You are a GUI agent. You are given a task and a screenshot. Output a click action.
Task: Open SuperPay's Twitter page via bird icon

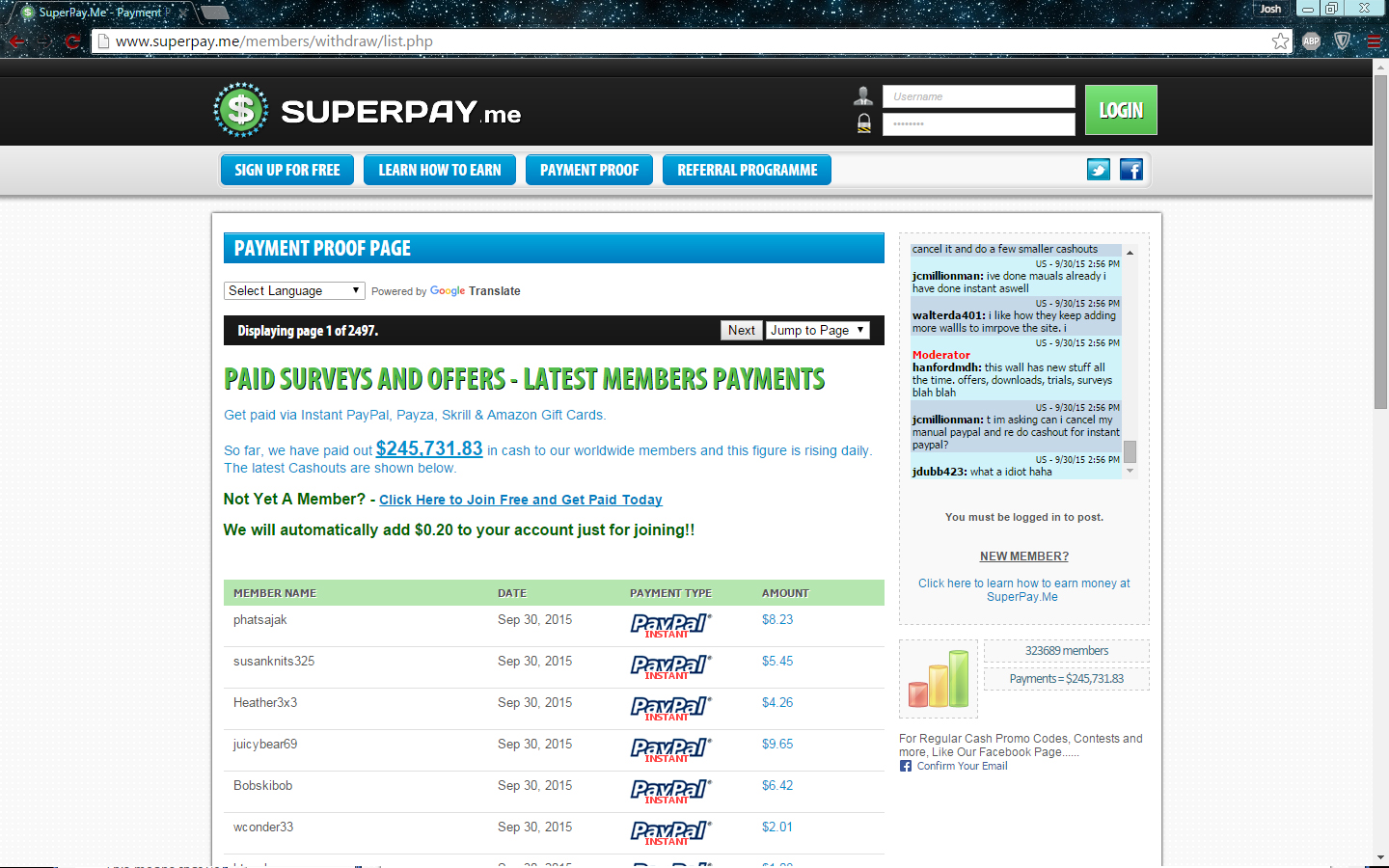tap(1099, 170)
